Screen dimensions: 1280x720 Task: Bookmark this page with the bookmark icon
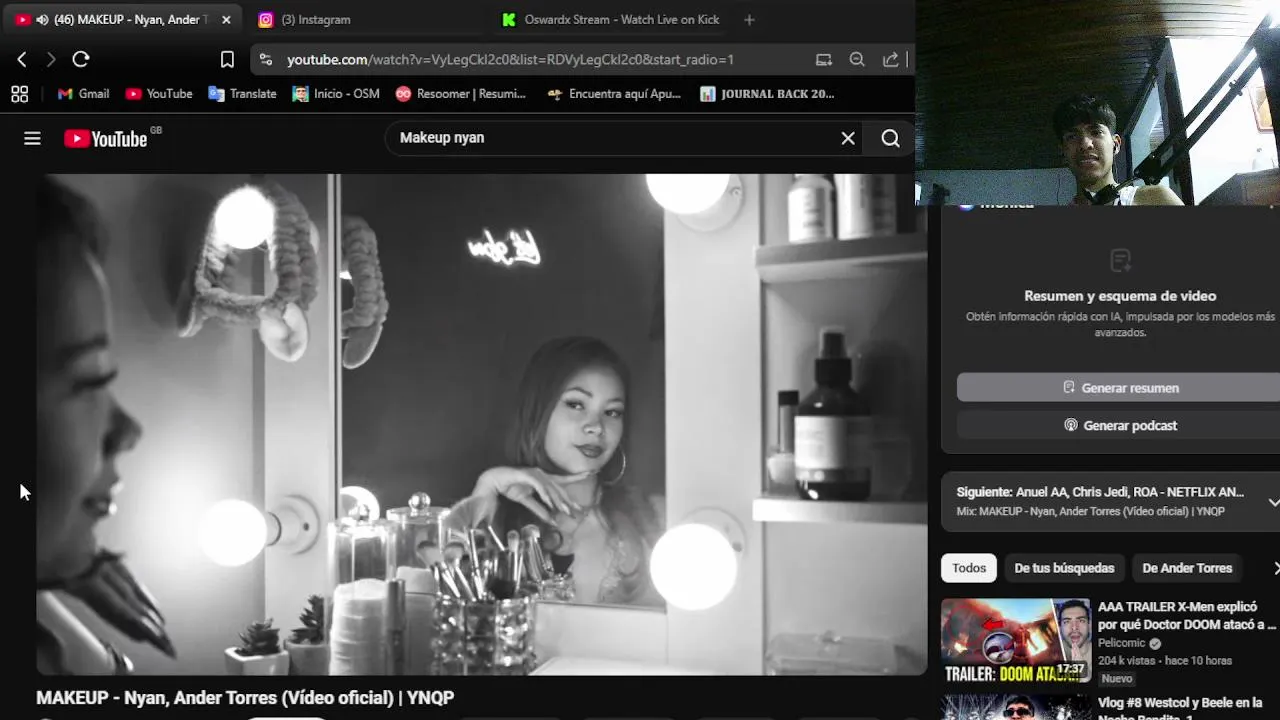(227, 60)
